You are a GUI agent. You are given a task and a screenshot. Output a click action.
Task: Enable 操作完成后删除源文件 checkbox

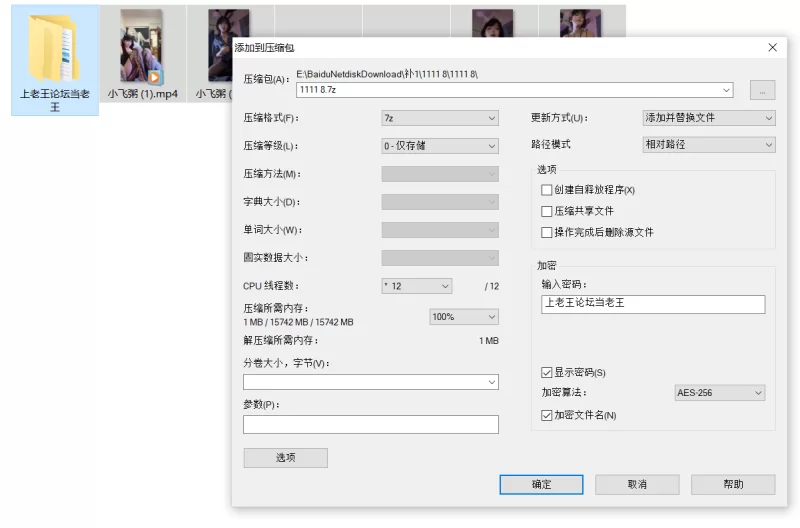tap(546, 233)
